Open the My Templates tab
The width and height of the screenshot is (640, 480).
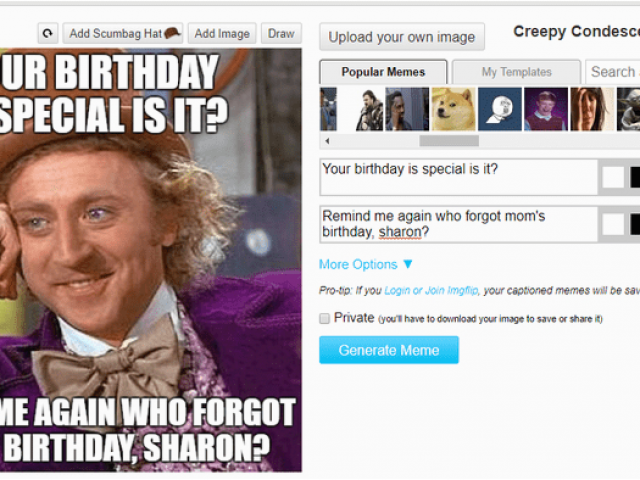pyautogui.click(x=516, y=72)
